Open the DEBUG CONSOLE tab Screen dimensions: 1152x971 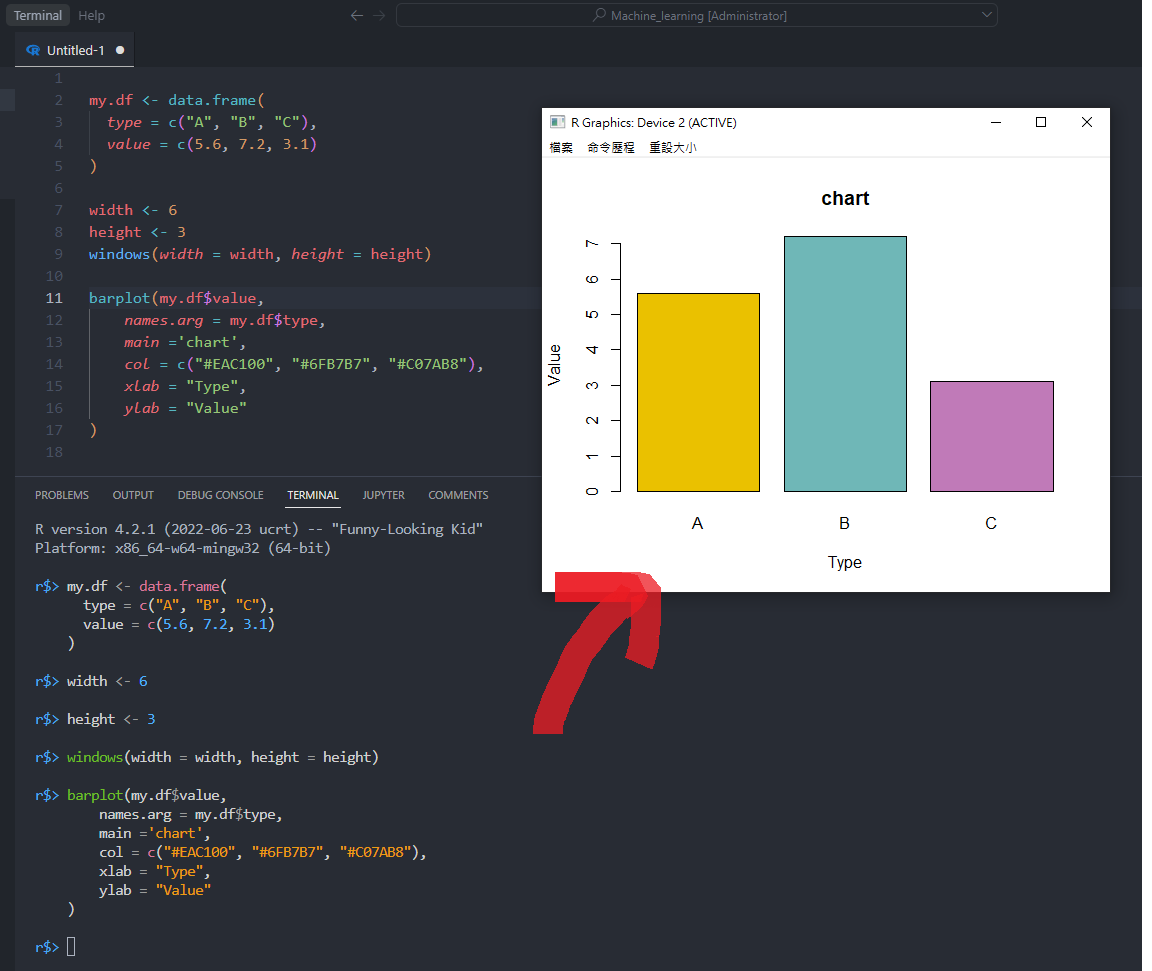coord(220,494)
